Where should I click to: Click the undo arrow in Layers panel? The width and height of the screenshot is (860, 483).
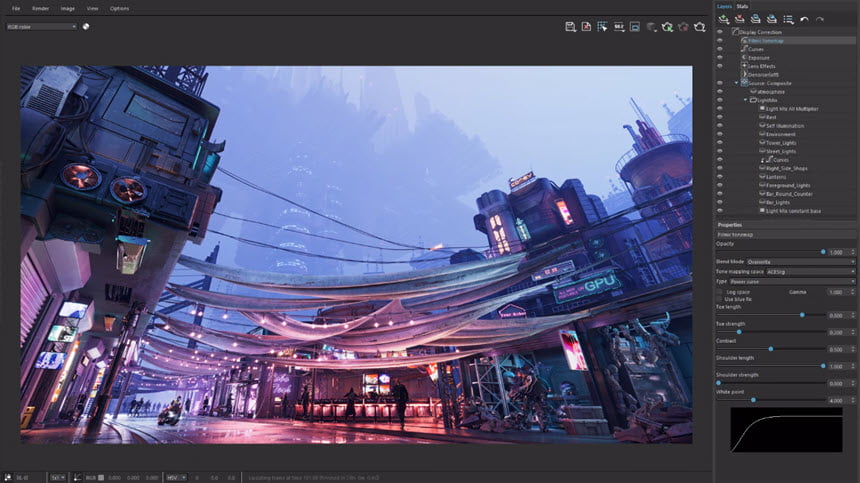coord(804,19)
